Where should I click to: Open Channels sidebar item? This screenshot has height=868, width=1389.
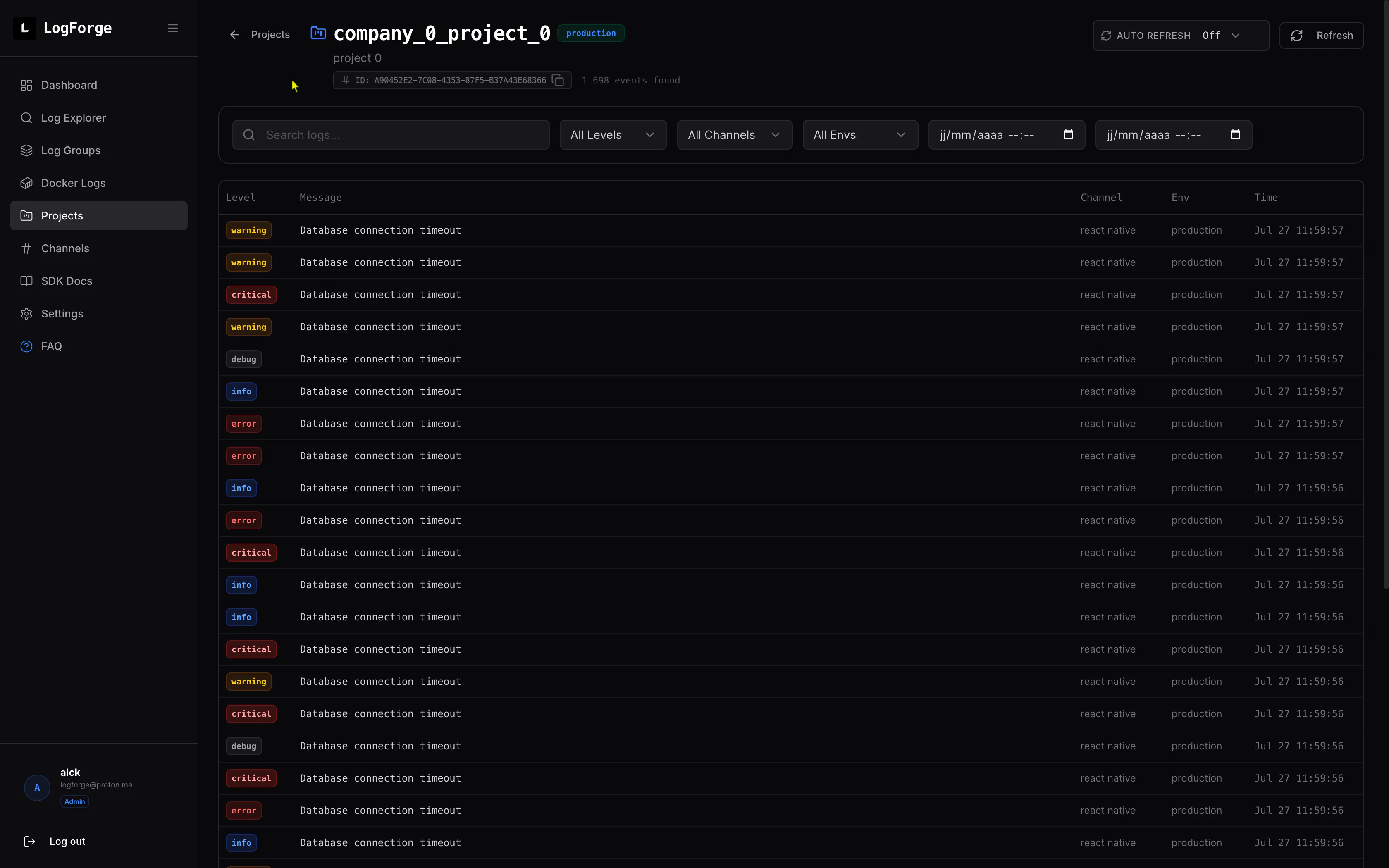click(x=99, y=248)
